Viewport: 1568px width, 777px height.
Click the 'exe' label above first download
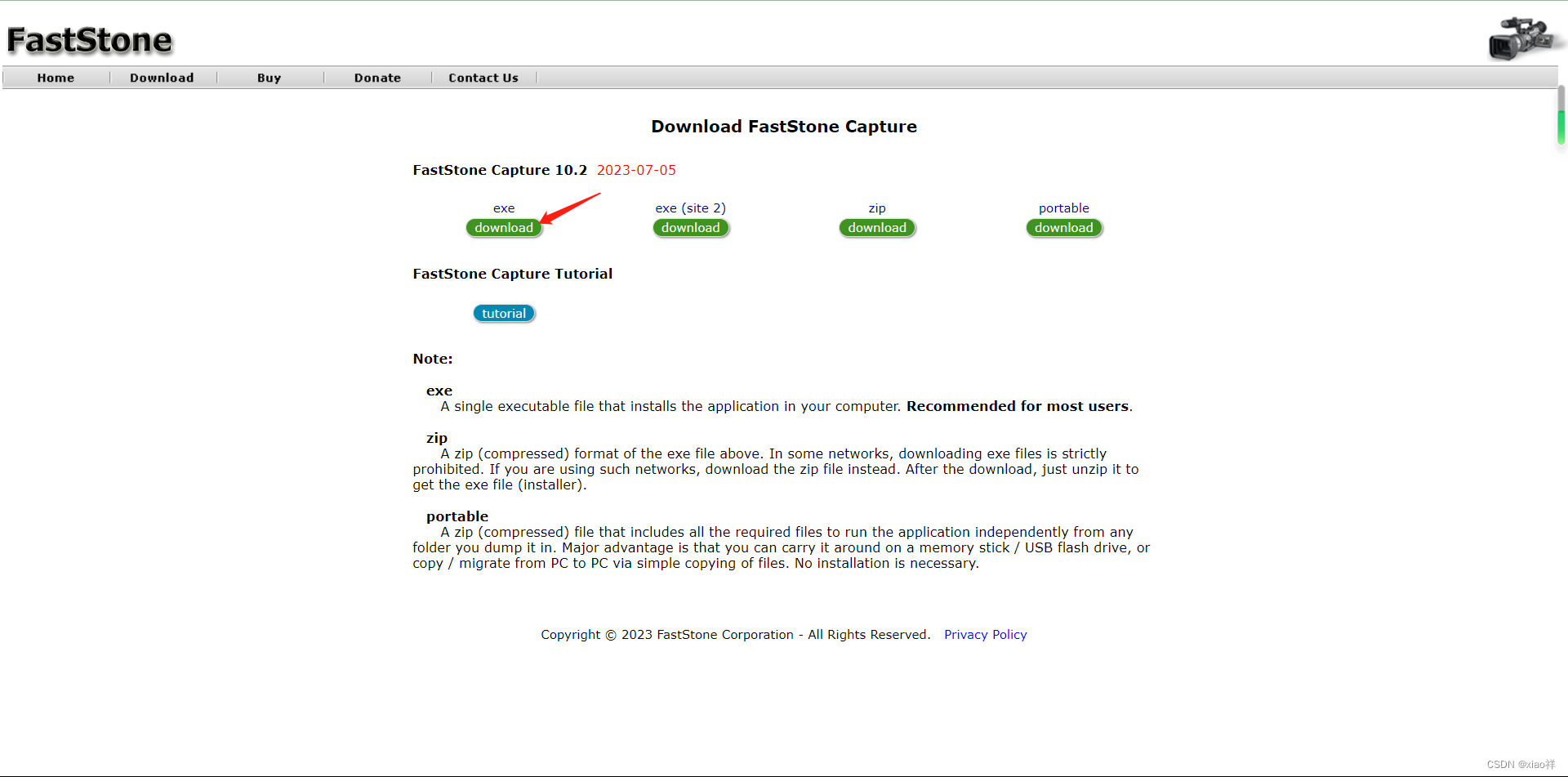click(x=504, y=208)
